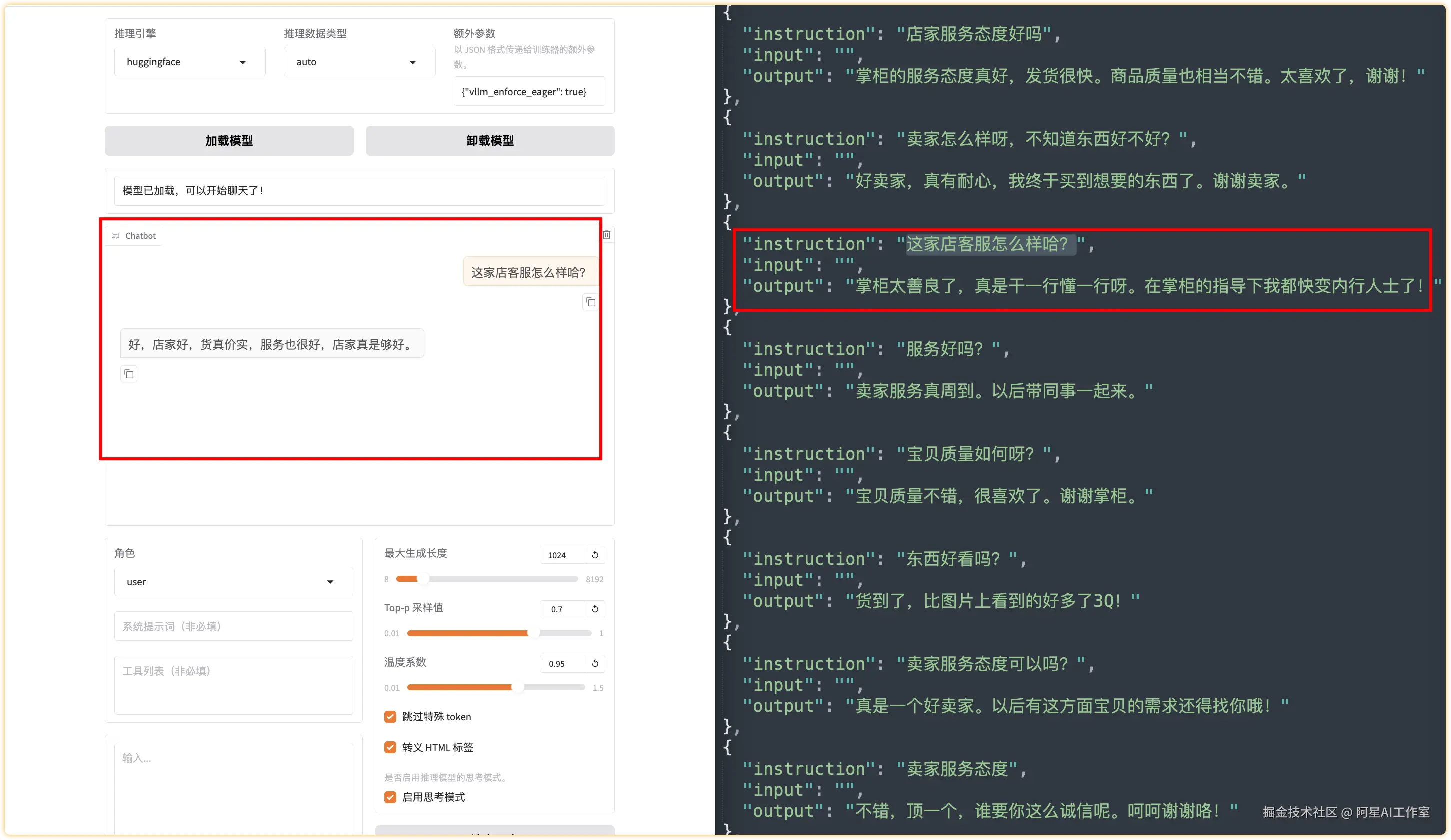Reset the Top-p 采样值 value
This screenshot has width=1451, height=840.
click(x=595, y=609)
